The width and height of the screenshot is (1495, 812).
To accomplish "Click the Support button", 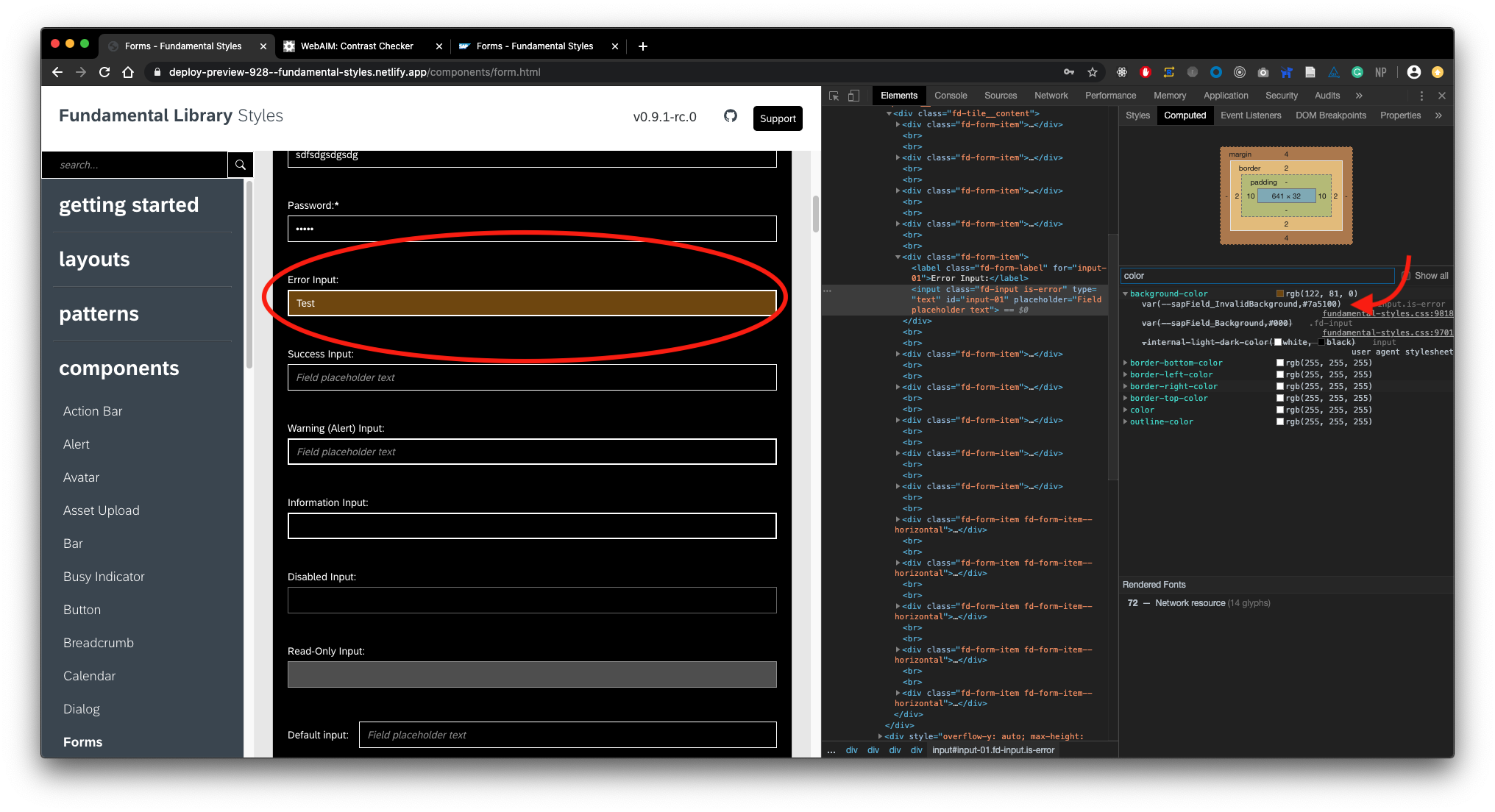I will point(778,118).
